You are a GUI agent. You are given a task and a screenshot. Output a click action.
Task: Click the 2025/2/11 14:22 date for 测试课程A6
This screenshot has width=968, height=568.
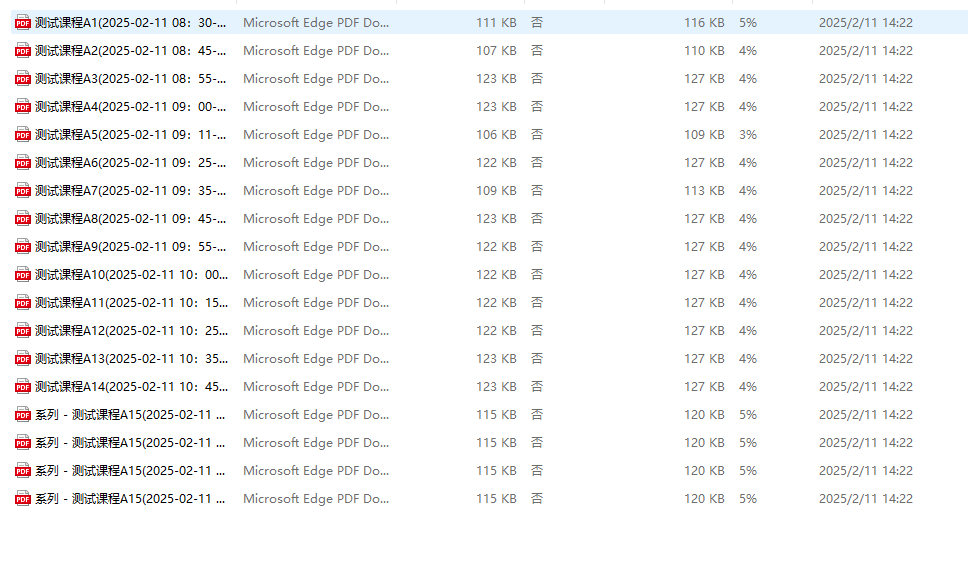pos(866,162)
